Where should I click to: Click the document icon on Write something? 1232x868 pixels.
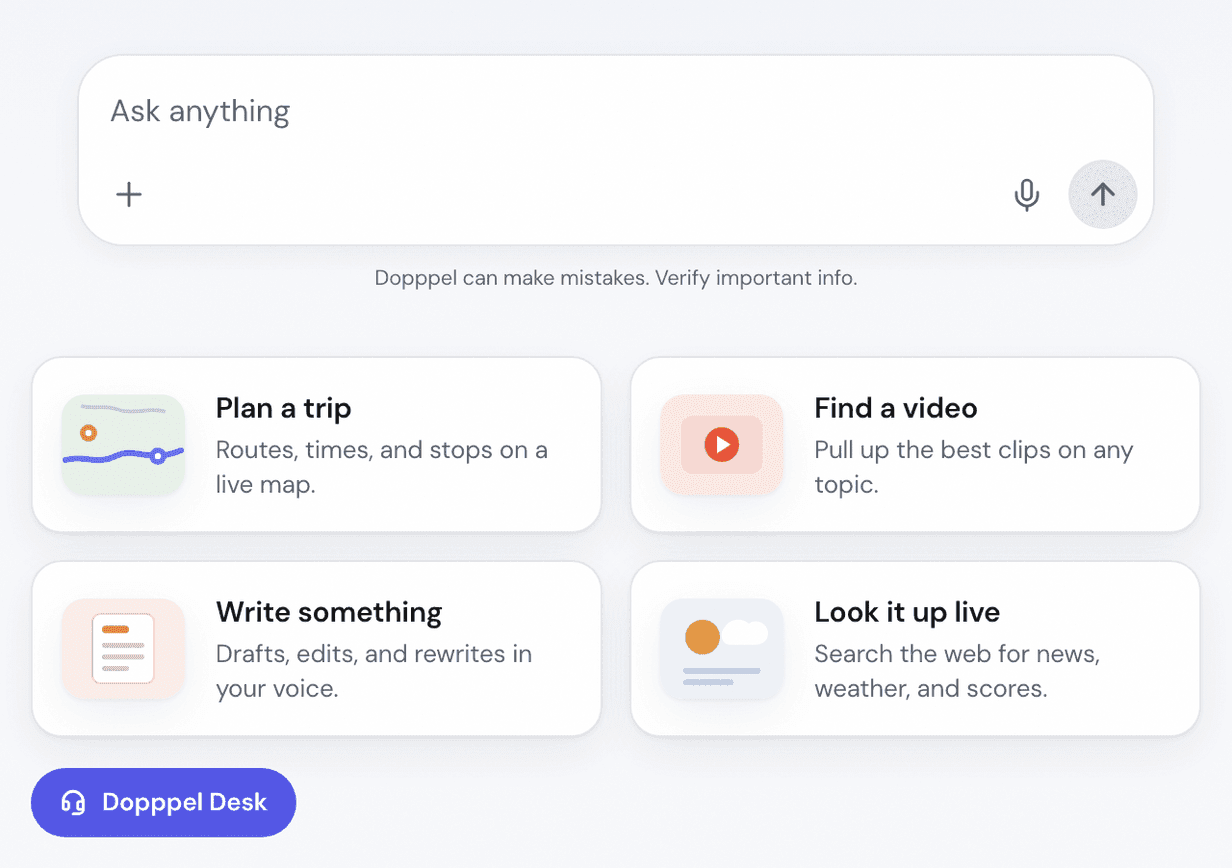pyautogui.click(x=123, y=648)
